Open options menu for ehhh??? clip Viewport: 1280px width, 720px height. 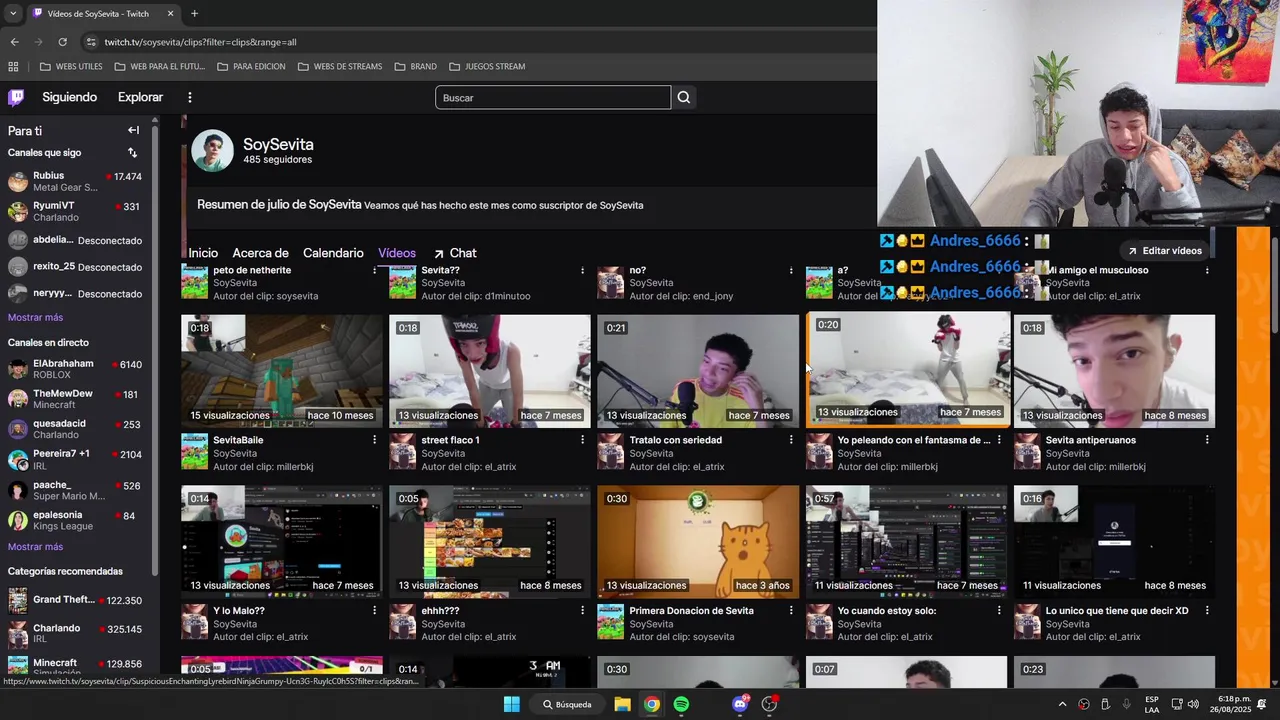pyautogui.click(x=583, y=611)
